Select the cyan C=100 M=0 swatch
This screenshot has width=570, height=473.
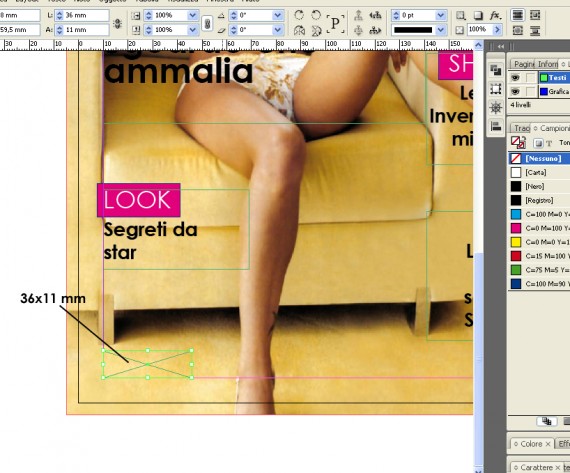point(539,214)
